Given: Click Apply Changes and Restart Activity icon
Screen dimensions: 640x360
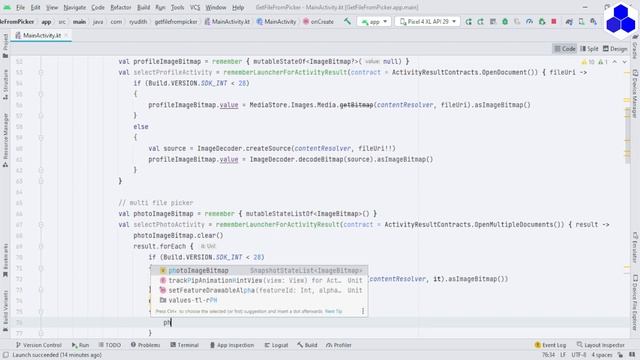Looking at the screenshot, I should pos(480,22).
